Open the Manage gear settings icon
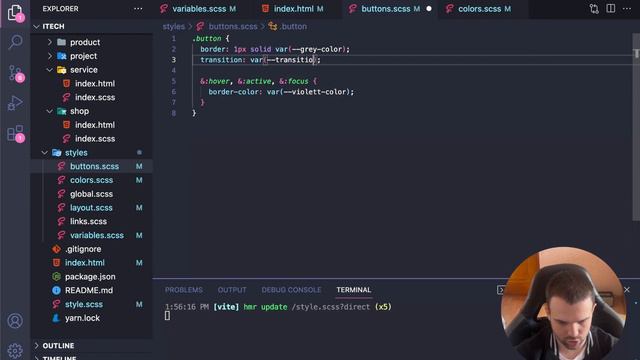The height and width of the screenshot is (360, 640). point(15,351)
